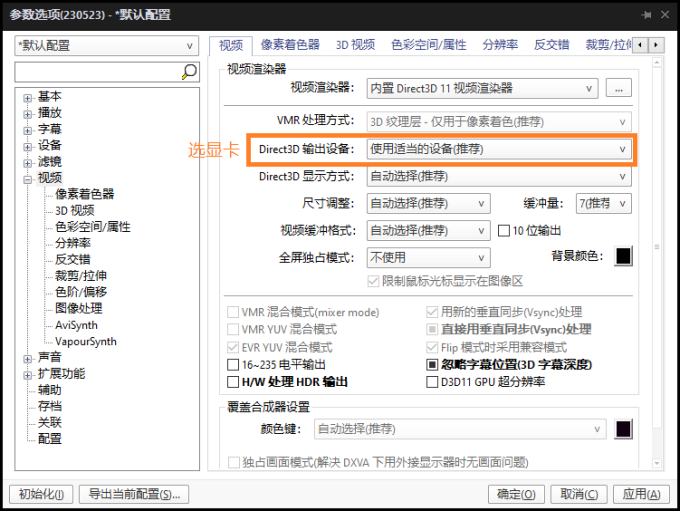
Task: Click the 确定(O) button
Action: (516, 494)
